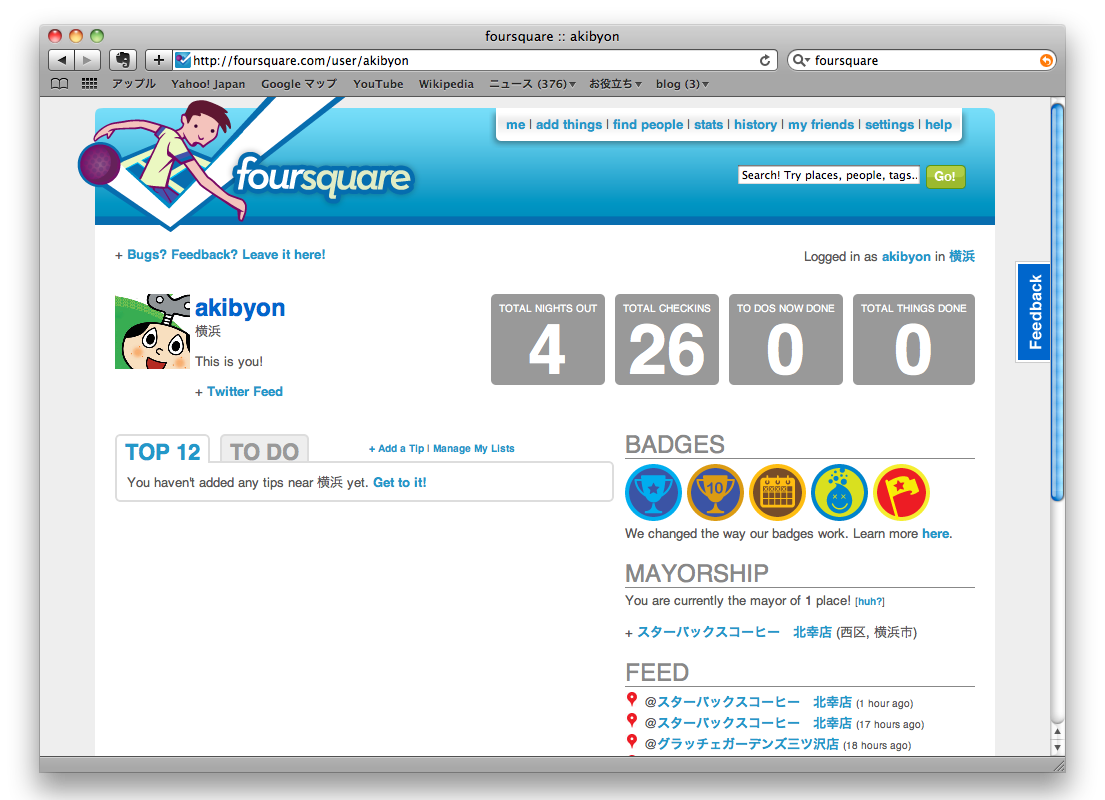
Task: Open the アップル bookmark
Action: coord(134,84)
